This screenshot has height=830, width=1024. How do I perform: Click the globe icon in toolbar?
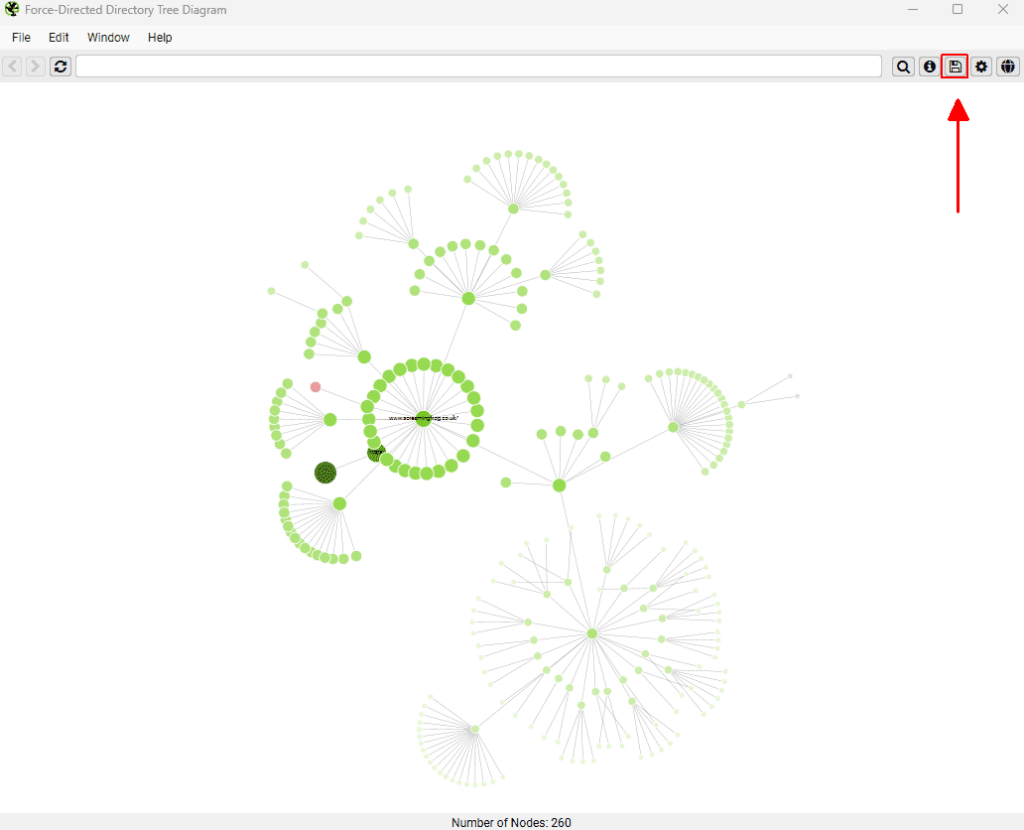[x=1008, y=67]
